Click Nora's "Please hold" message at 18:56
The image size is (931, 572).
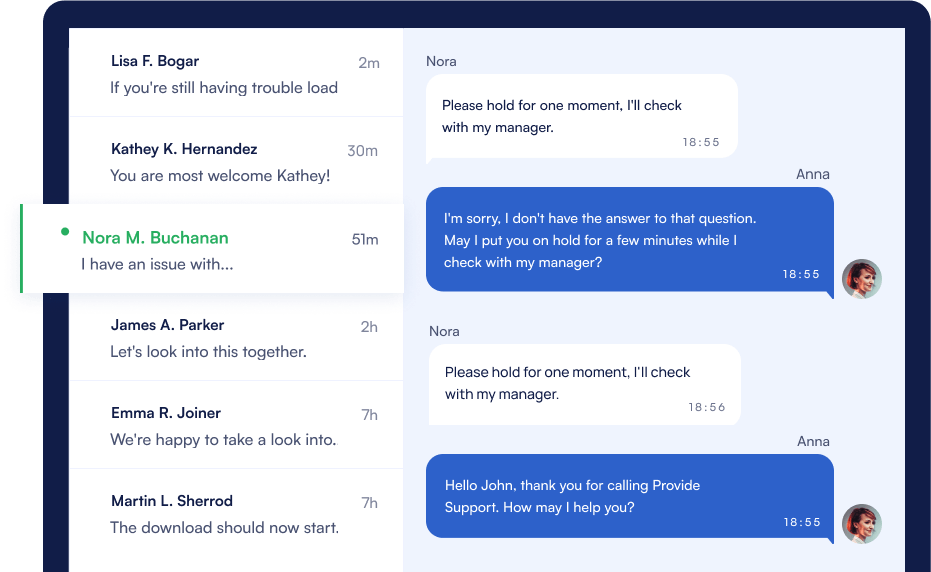pyautogui.click(x=584, y=383)
